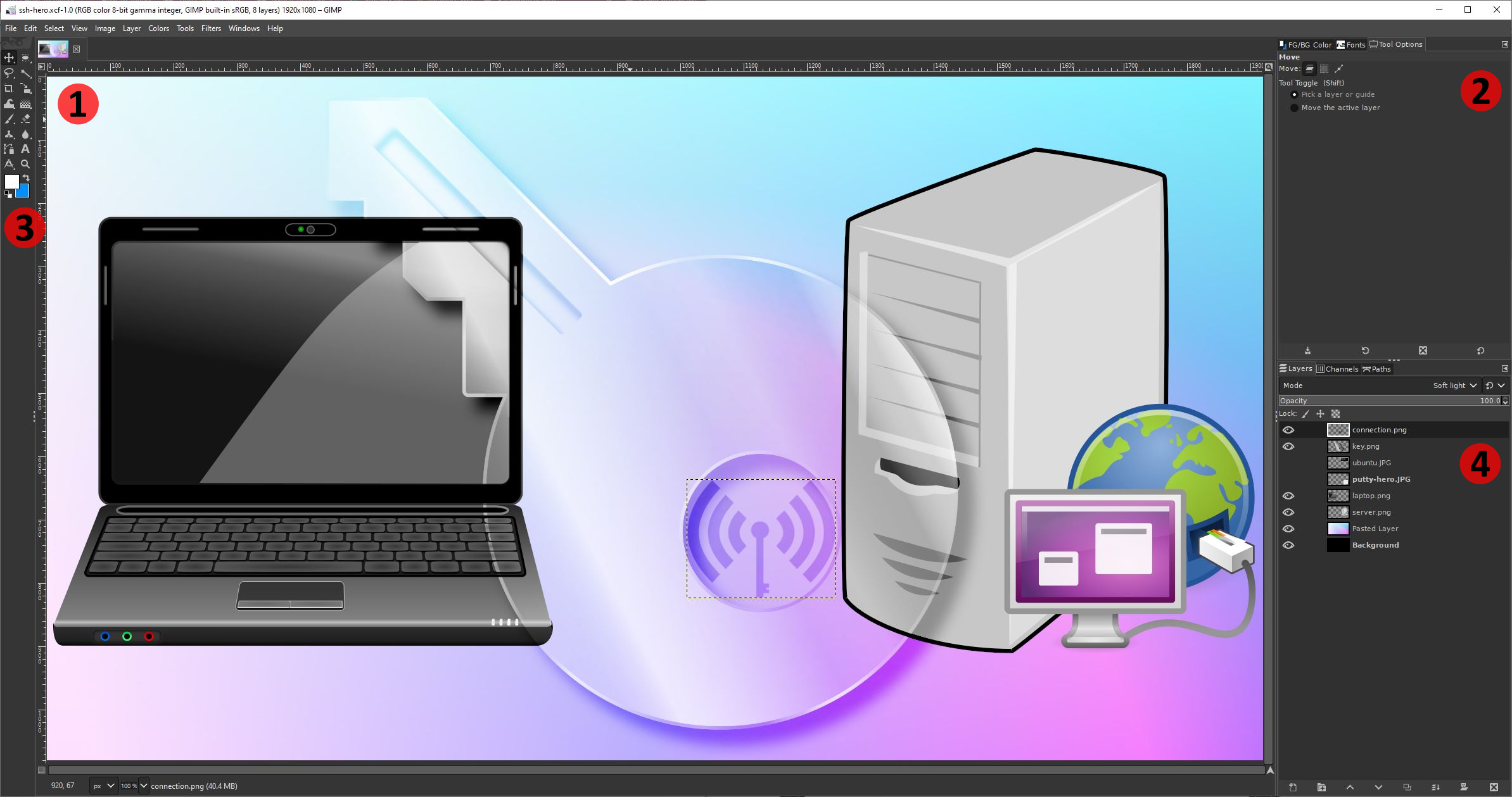Viewport: 1512px width, 797px height.
Task: Toggle visibility of connection.png layer
Action: [x=1289, y=429]
